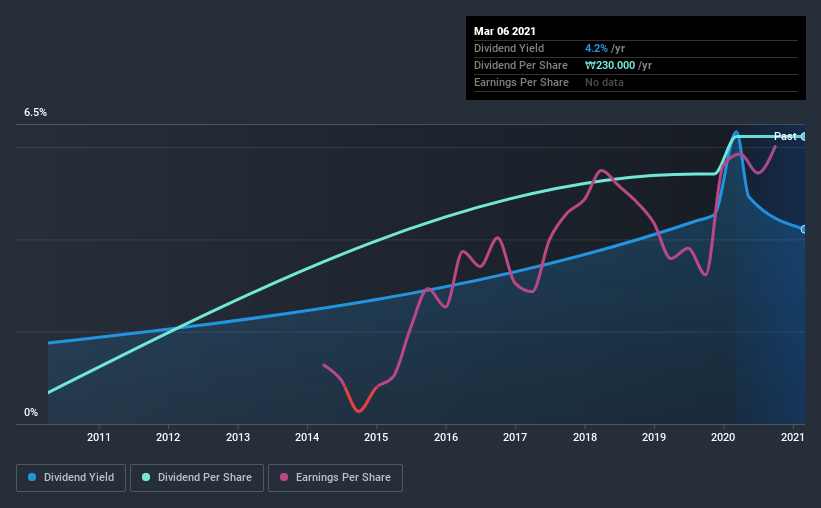Toggle the Dividend Per Share legend button
The height and width of the screenshot is (508, 821).
[x=197, y=478]
